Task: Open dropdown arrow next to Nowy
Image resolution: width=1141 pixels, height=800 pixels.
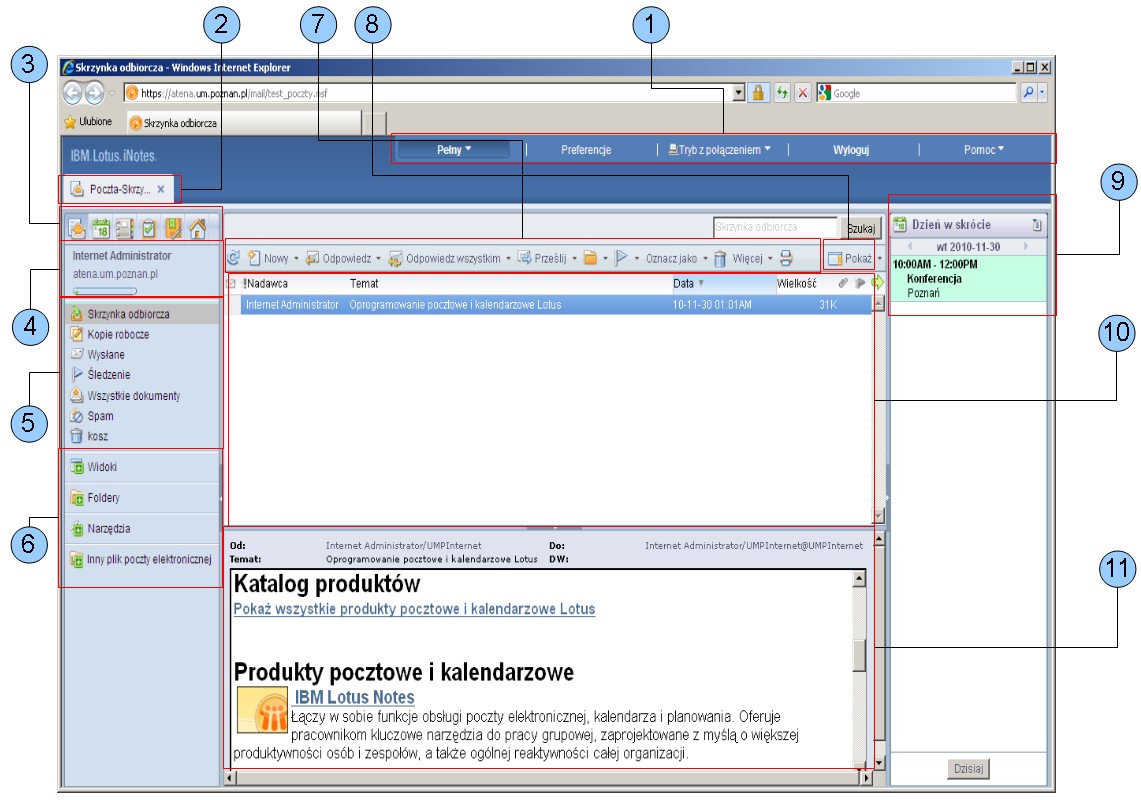Action: (295, 258)
